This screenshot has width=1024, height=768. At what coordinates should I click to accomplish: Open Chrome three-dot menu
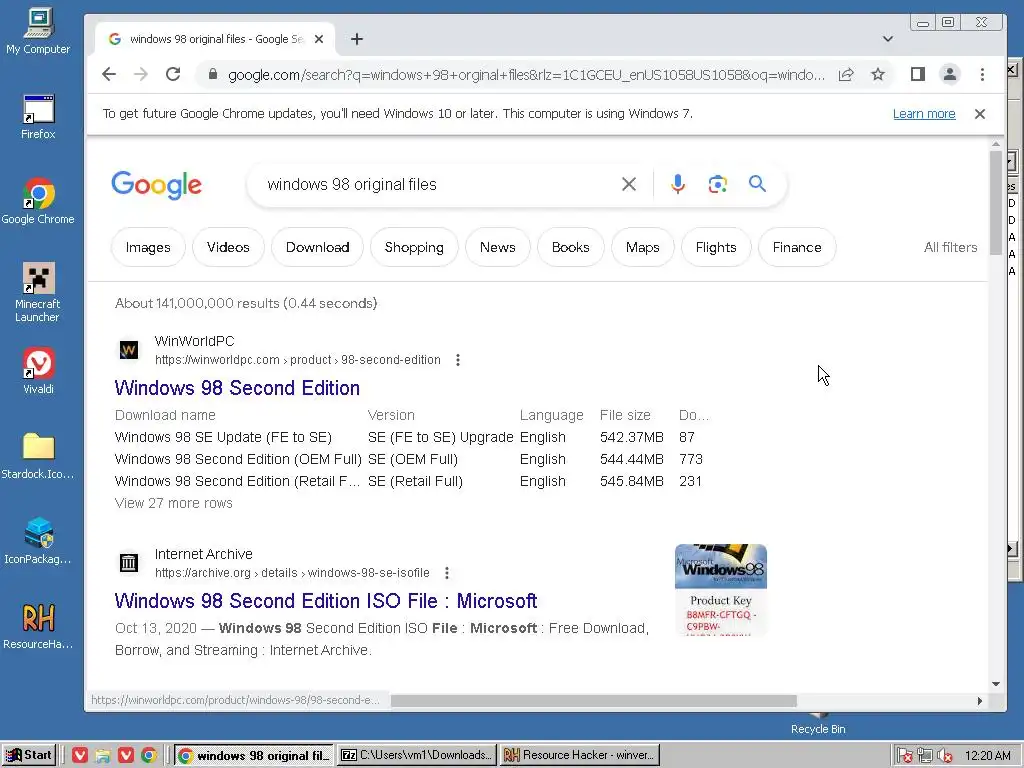pyautogui.click(x=982, y=74)
